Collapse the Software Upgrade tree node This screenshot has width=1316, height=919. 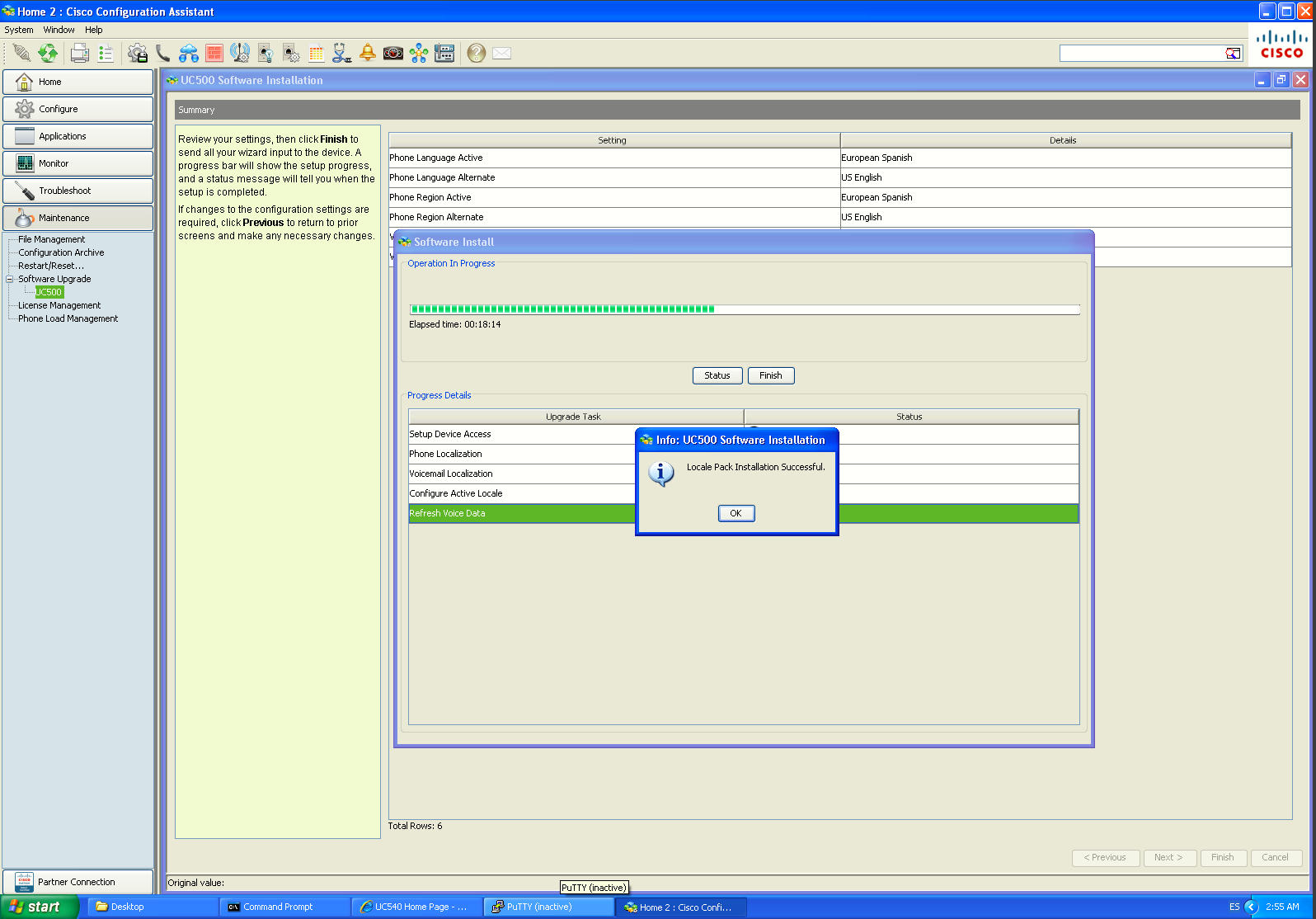coord(10,279)
